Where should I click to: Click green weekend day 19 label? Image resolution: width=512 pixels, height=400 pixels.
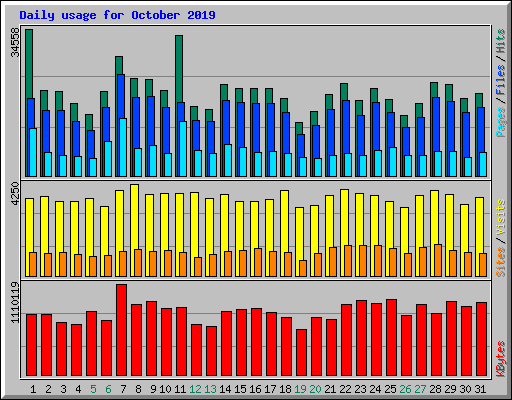300,389
